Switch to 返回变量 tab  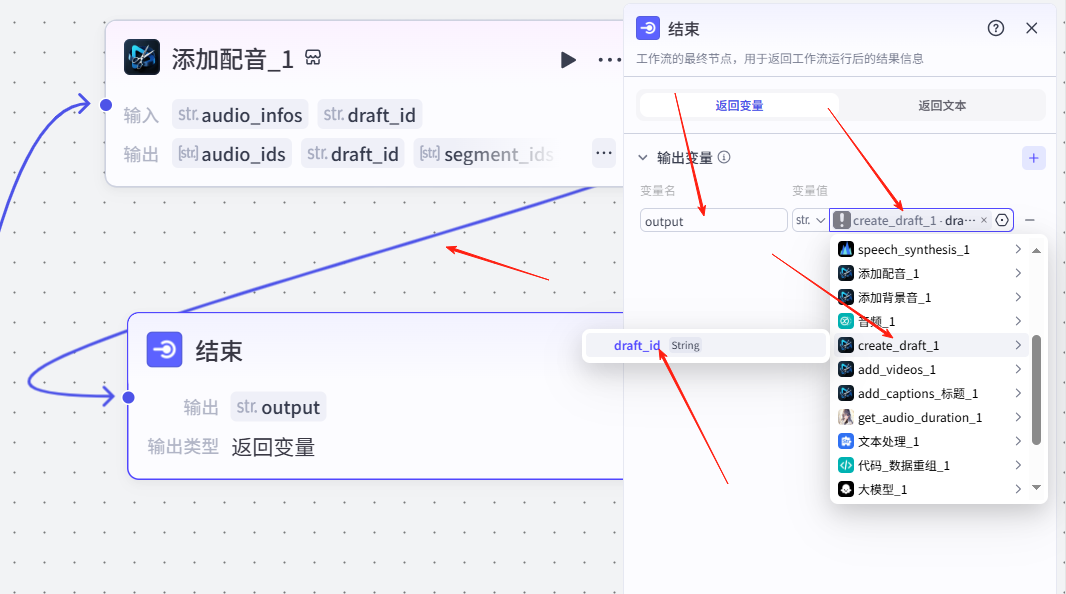pos(739,105)
